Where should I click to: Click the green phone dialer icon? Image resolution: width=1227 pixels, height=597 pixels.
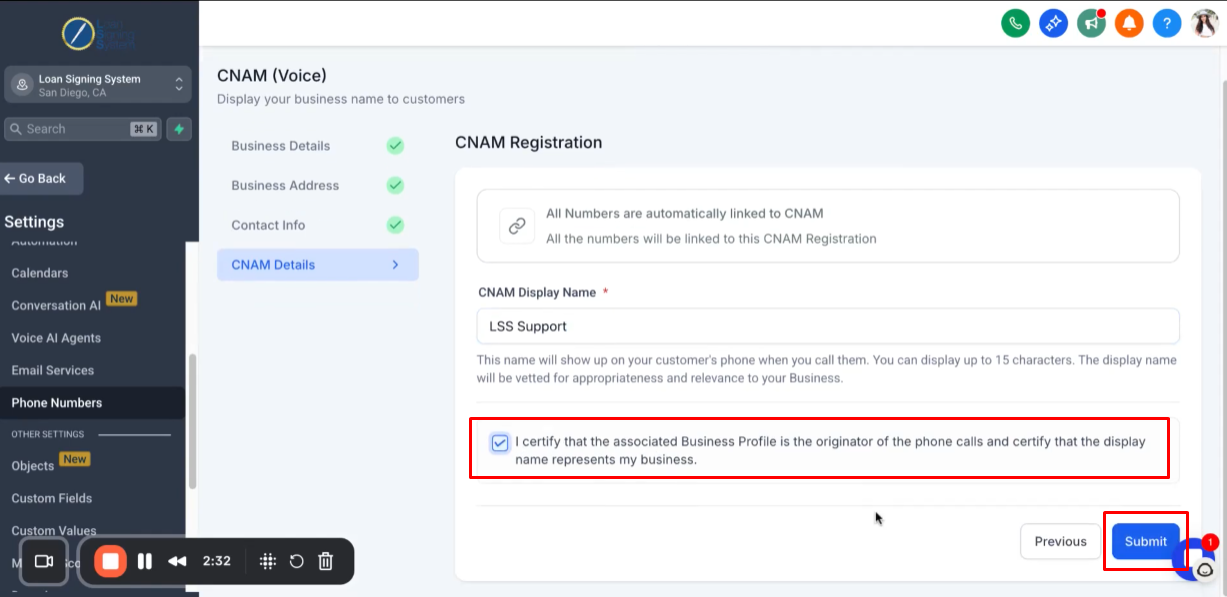coord(1016,23)
